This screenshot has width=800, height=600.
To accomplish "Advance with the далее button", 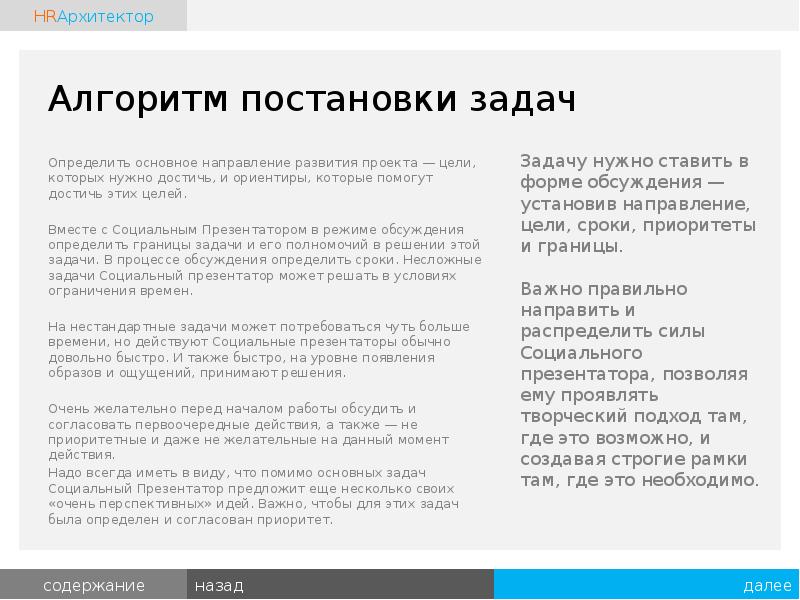I will click(x=767, y=585).
